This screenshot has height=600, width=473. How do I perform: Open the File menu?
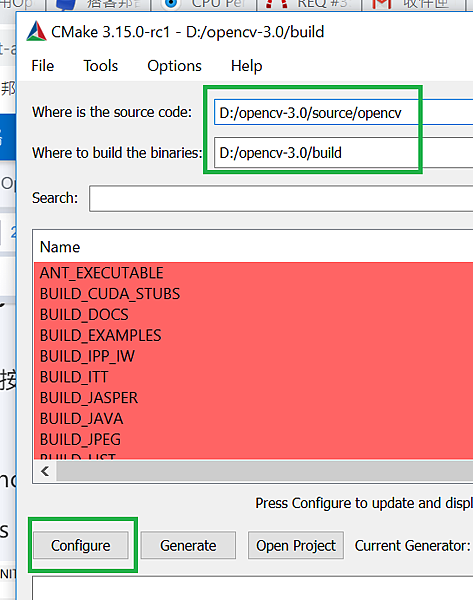tap(42, 66)
